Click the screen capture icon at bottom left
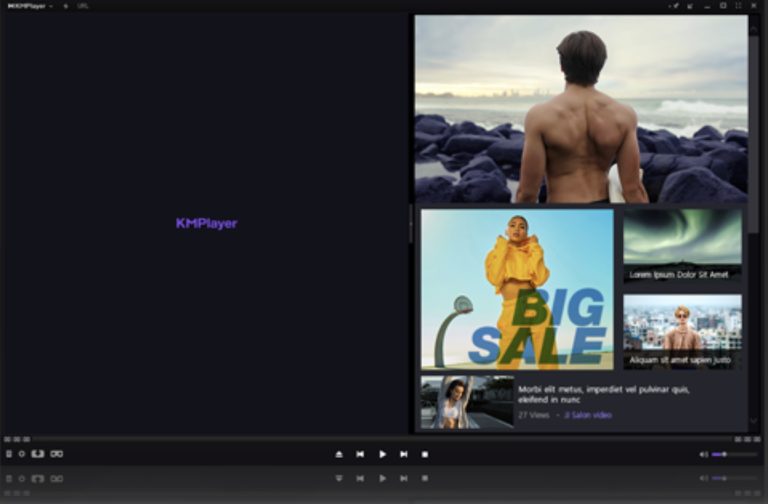Image resolution: width=768 pixels, height=504 pixels. (x=38, y=453)
